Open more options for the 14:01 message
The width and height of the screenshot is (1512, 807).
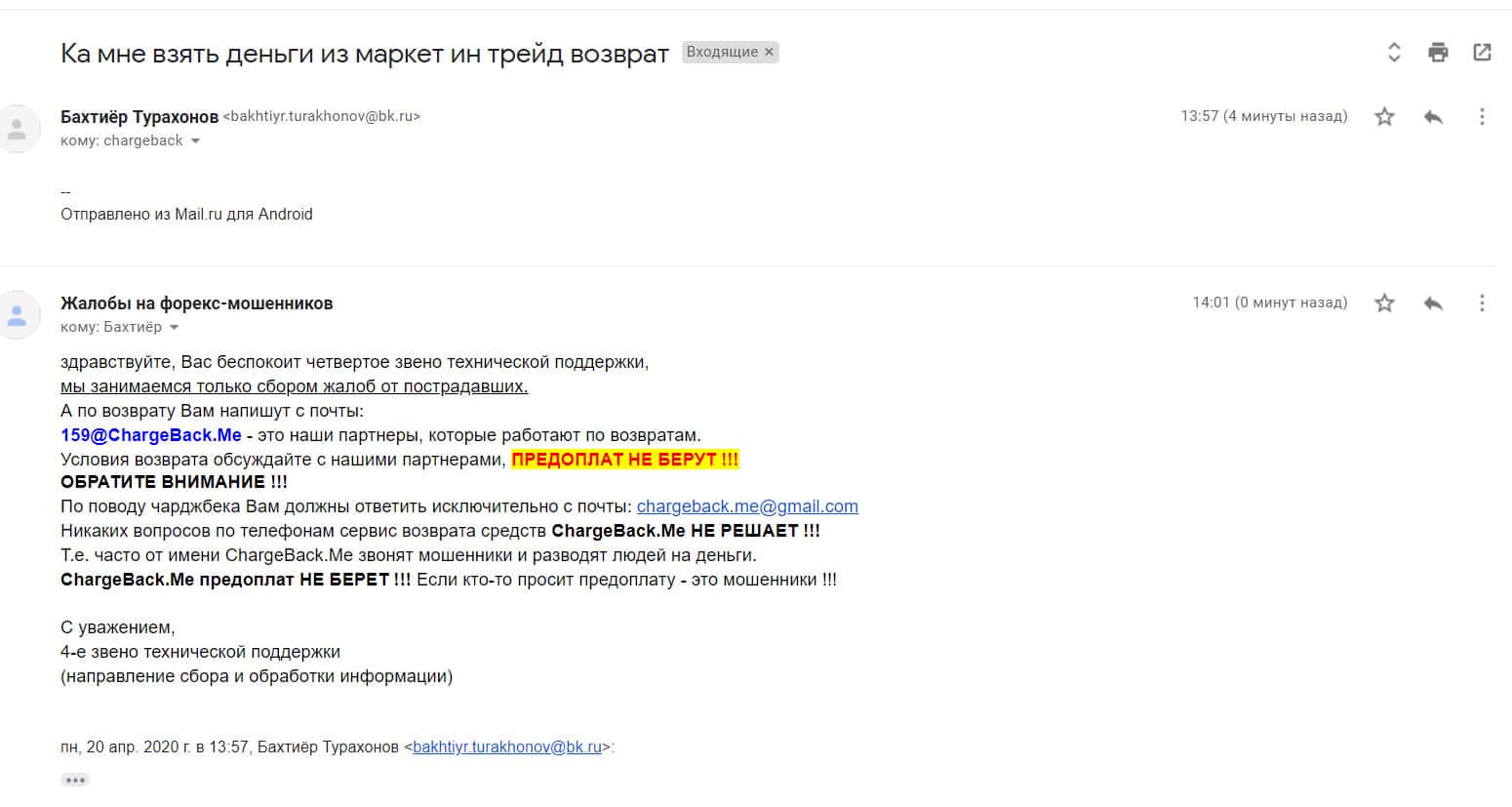point(1482,303)
